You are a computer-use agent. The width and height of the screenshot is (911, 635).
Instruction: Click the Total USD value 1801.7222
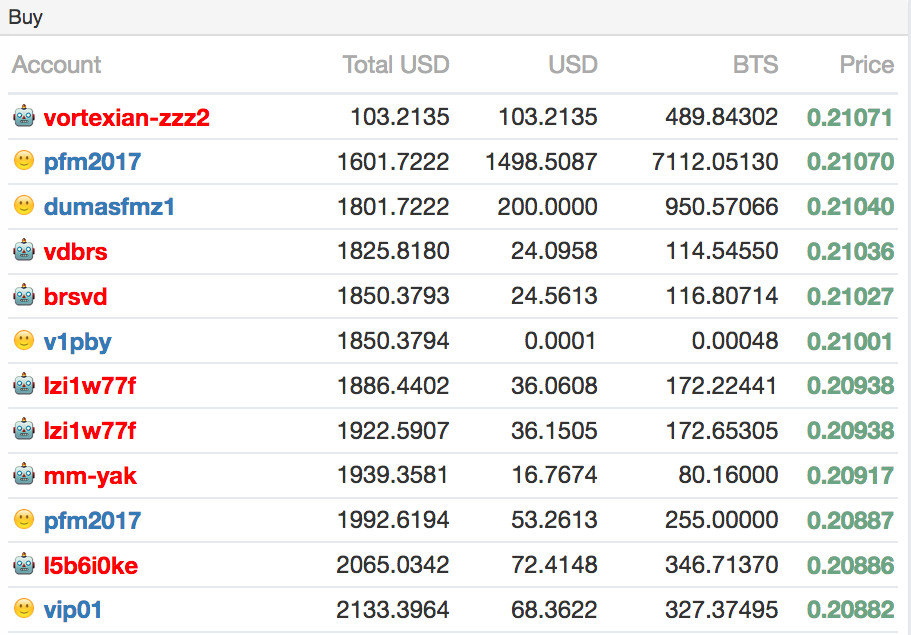coord(393,207)
